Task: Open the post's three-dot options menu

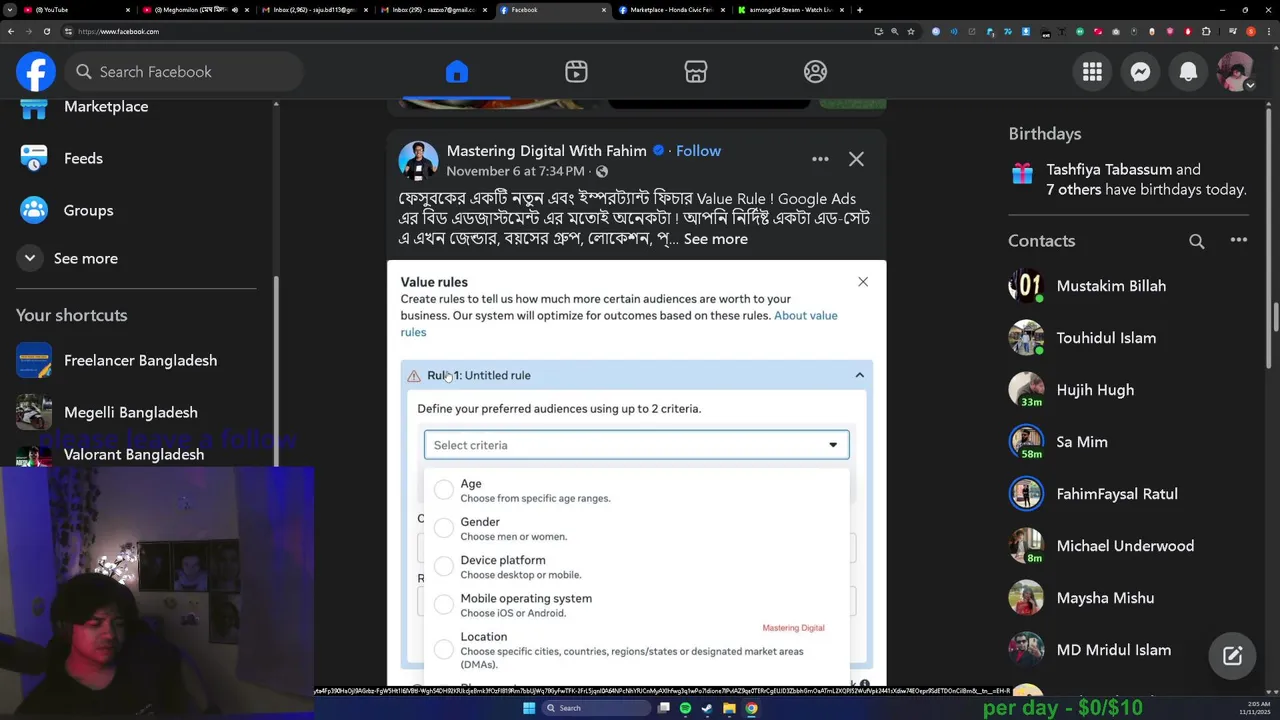Action: click(820, 159)
